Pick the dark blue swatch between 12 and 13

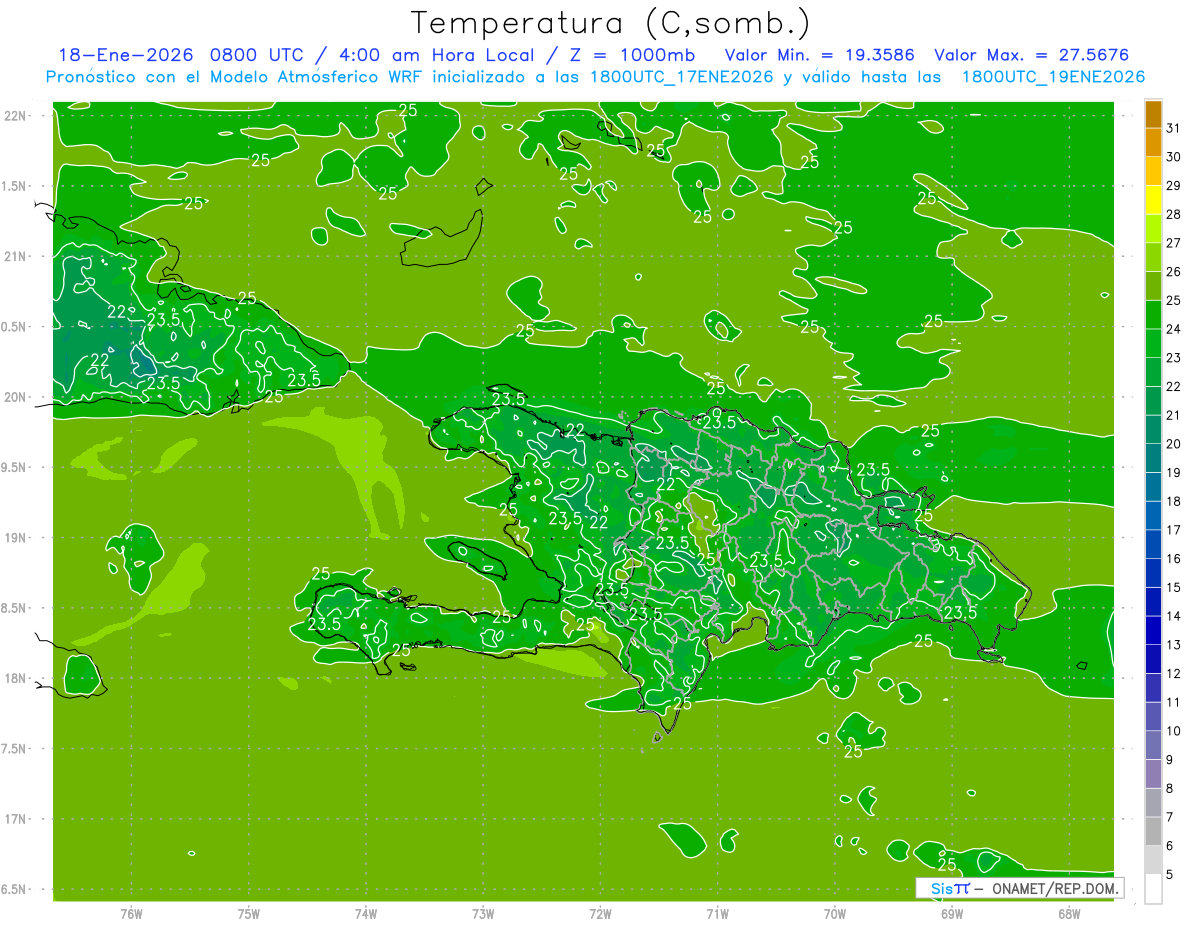click(1153, 660)
